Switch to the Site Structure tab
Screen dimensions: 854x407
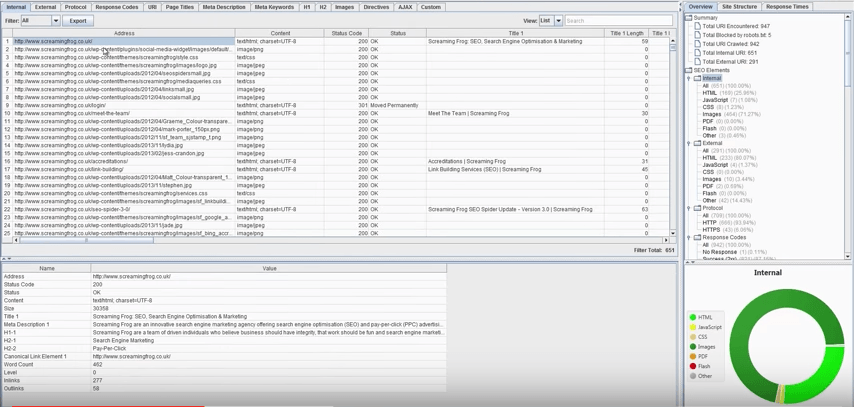(x=739, y=7)
